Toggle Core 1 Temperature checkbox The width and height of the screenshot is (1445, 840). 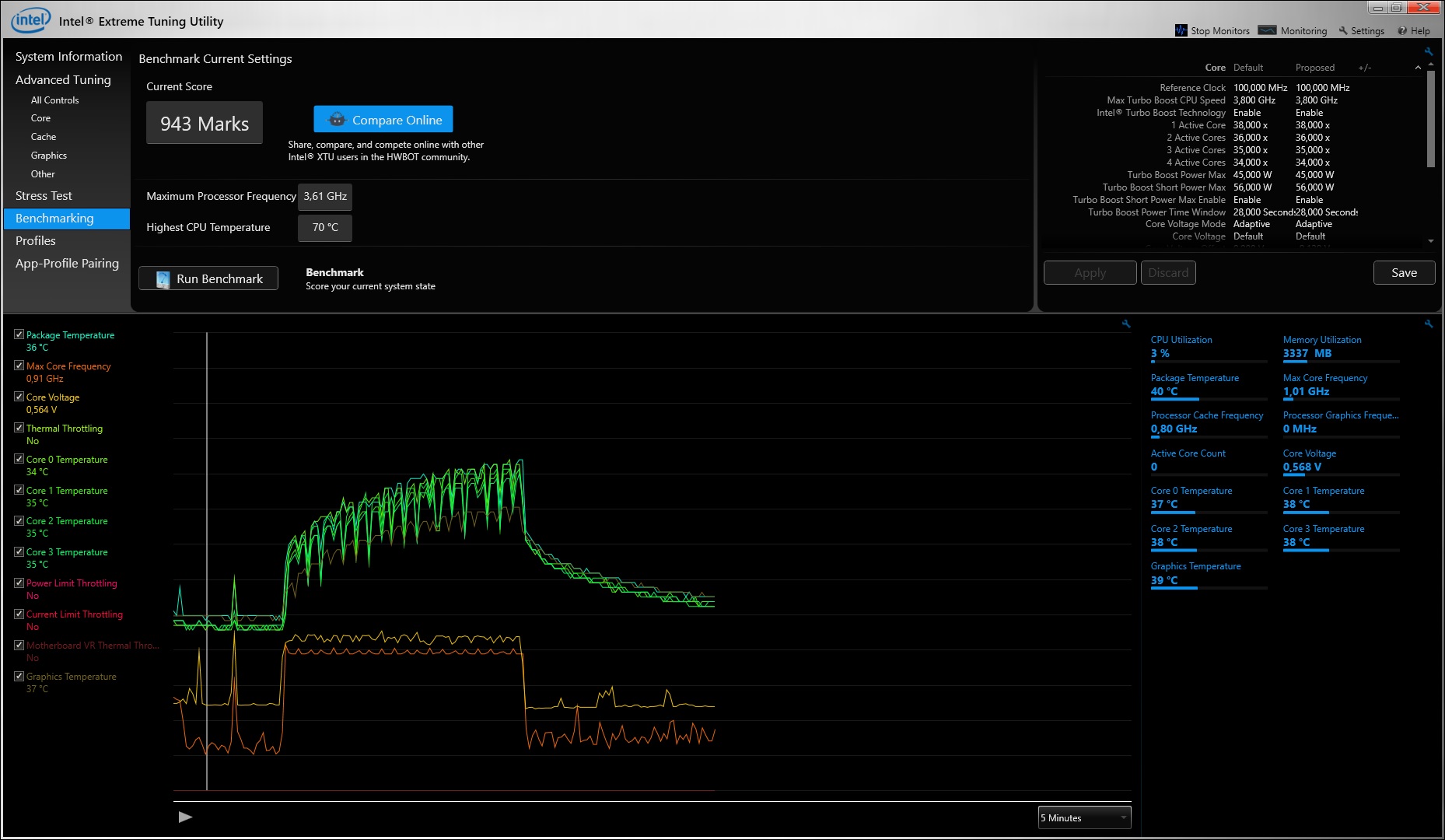click(19, 490)
